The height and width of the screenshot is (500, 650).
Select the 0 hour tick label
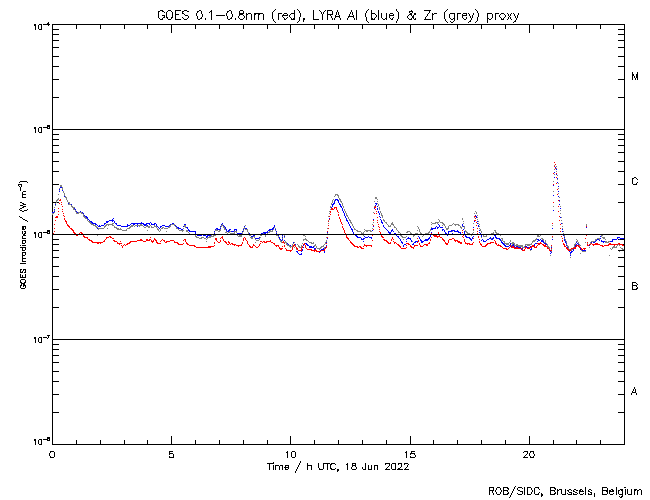coord(52,454)
